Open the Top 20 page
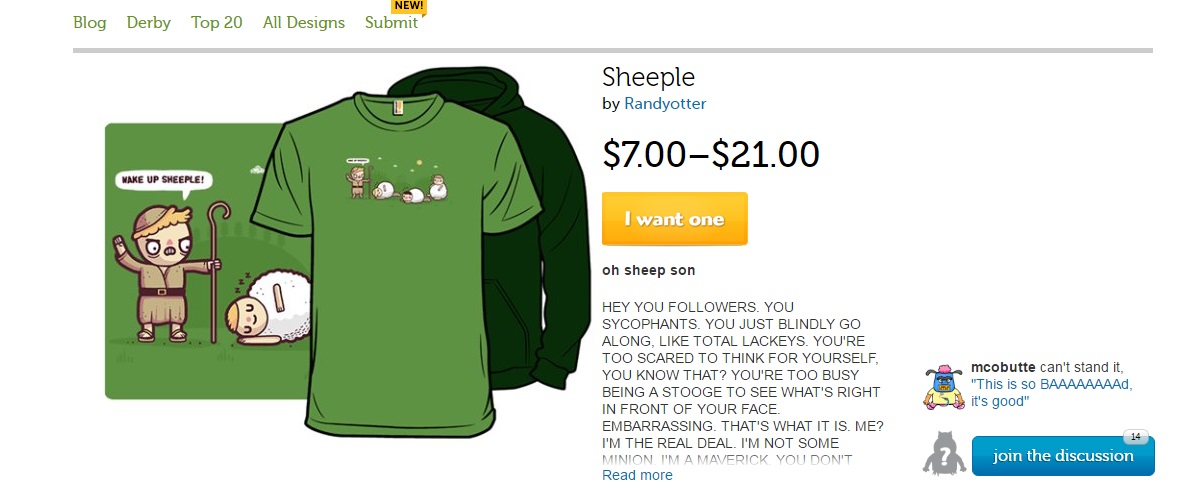 point(216,22)
